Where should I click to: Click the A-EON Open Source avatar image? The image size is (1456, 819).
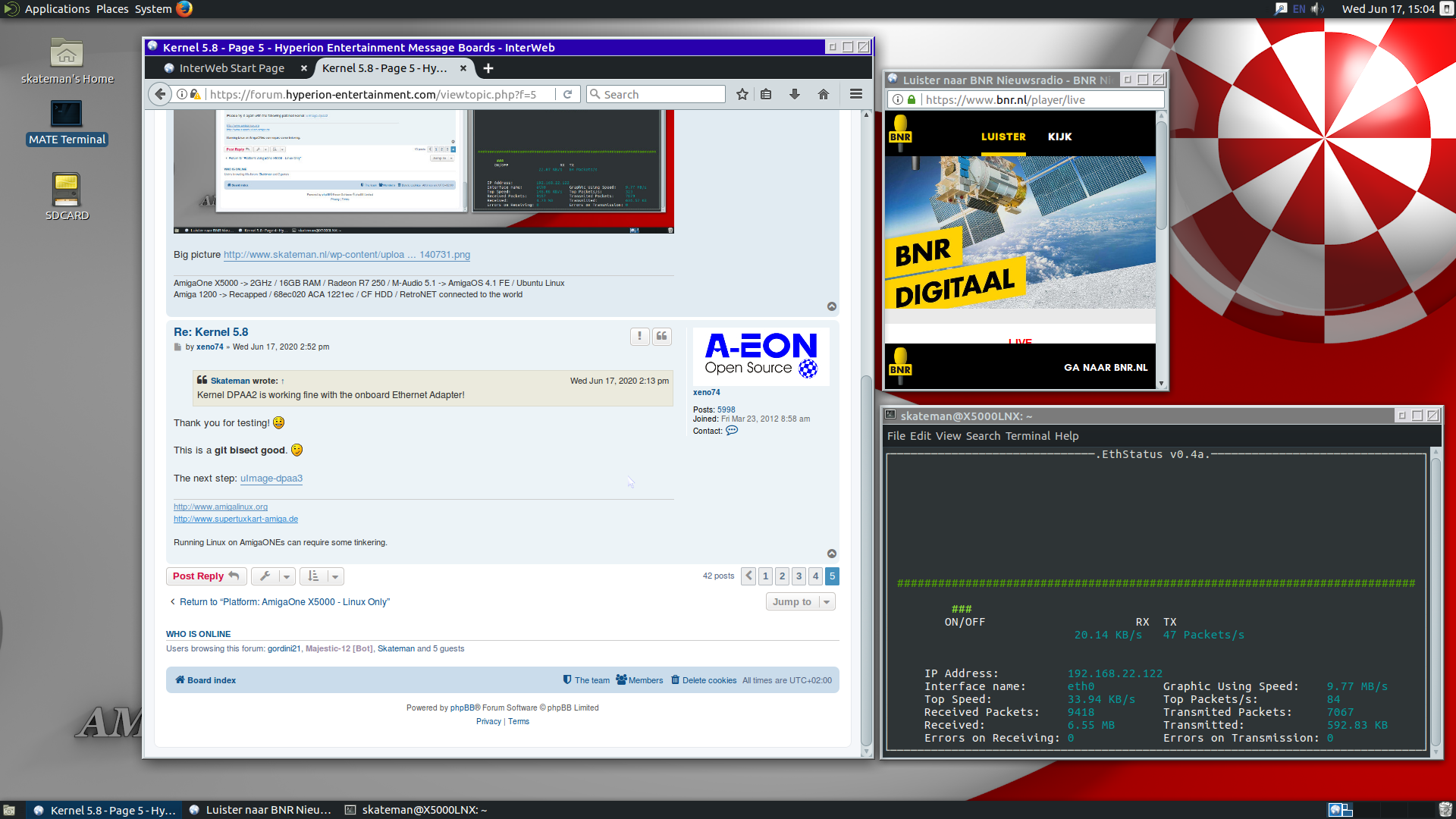[761, 356]
